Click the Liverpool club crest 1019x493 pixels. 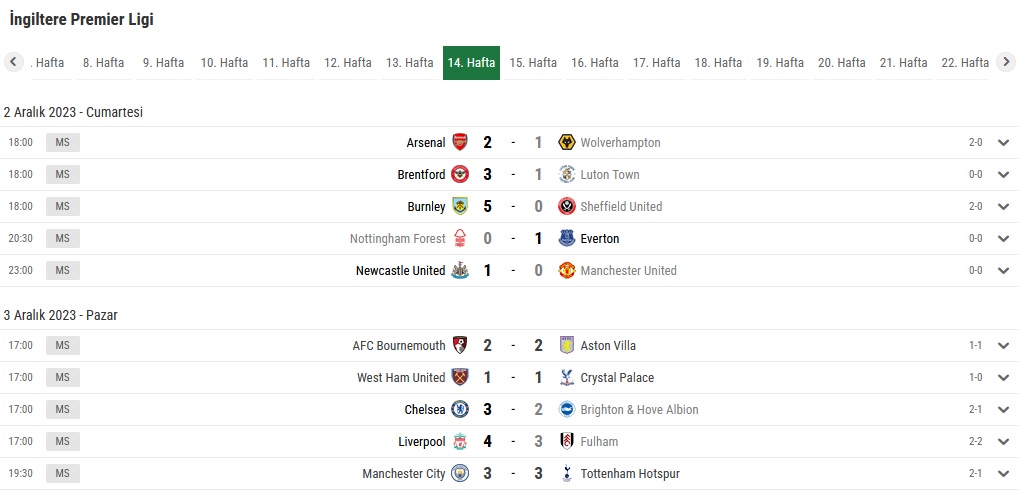460,441
